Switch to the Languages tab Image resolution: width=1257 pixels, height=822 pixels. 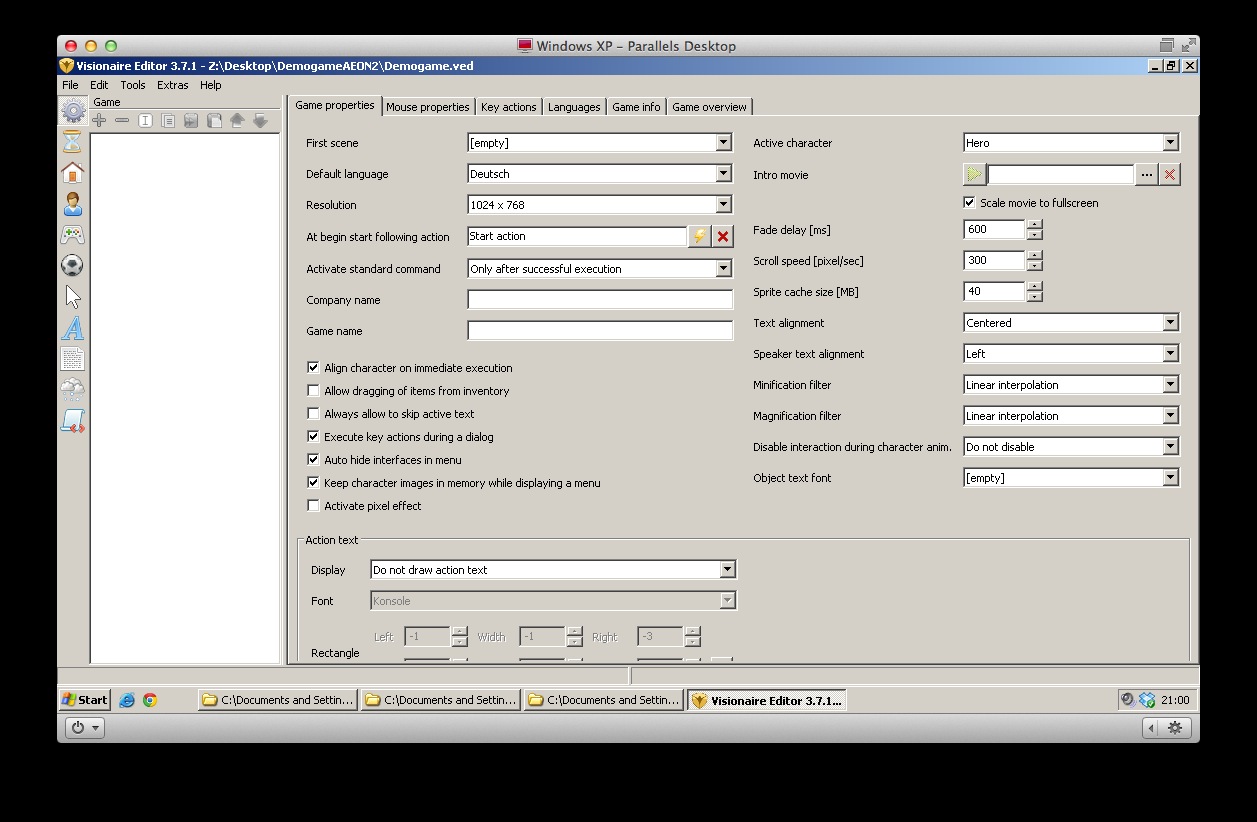coord(574,107)
